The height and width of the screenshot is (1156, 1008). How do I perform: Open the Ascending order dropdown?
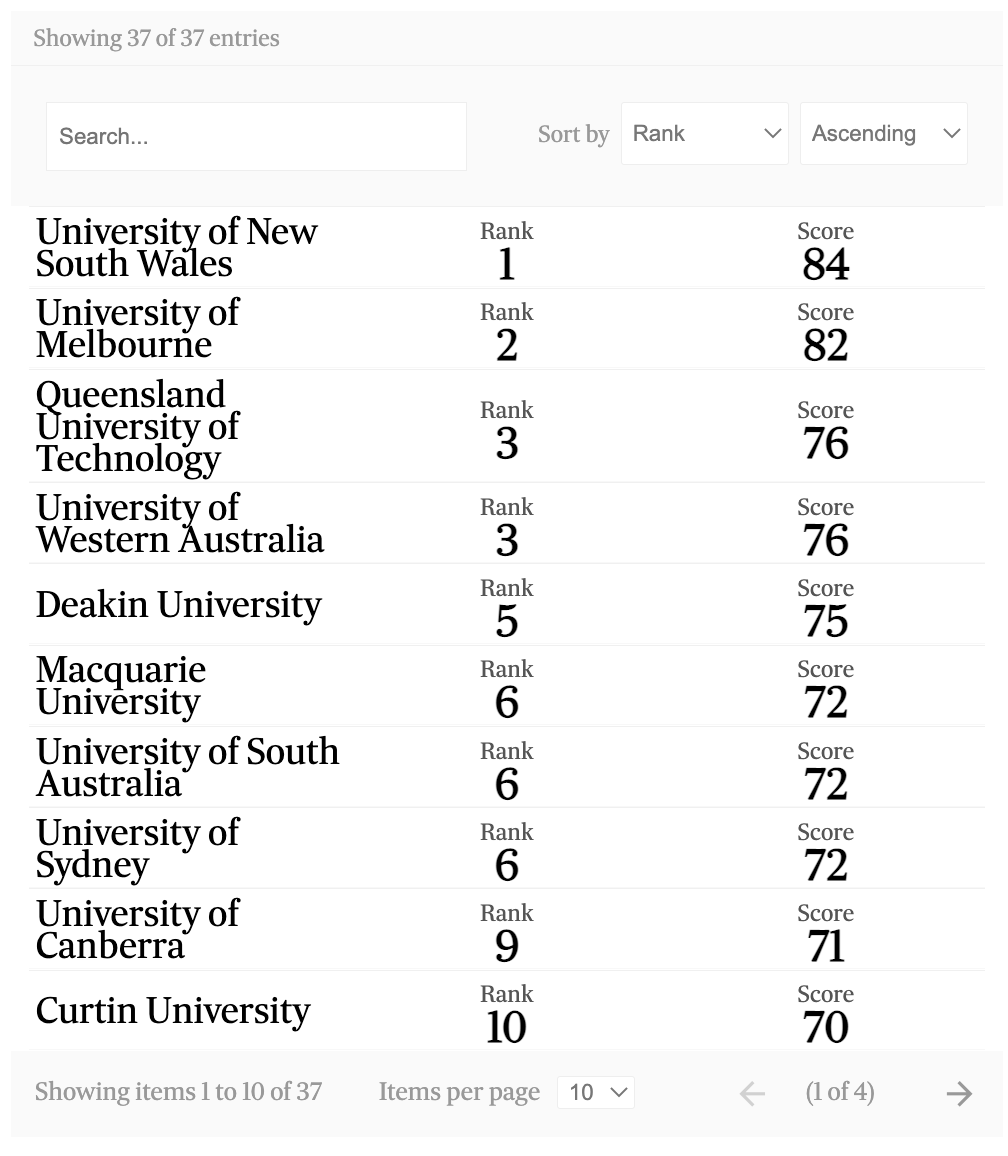tap(883, 134)
